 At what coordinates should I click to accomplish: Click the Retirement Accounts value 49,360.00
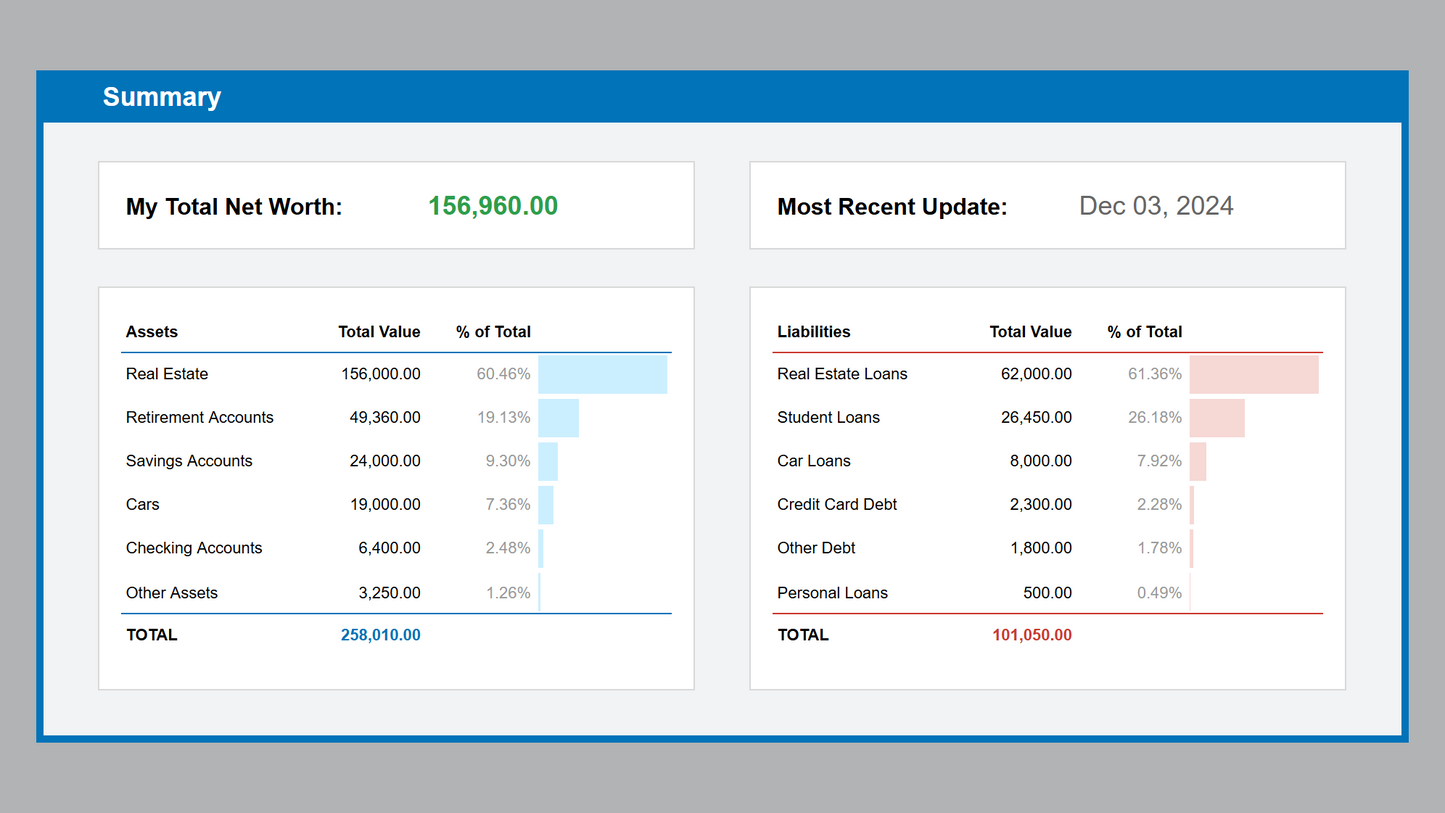click(x=385, y=417)
